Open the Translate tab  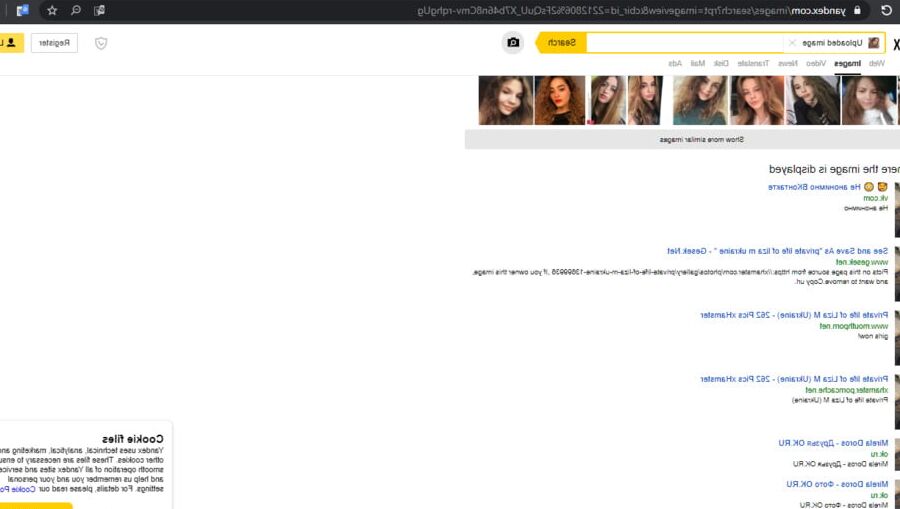pos(753,63)
